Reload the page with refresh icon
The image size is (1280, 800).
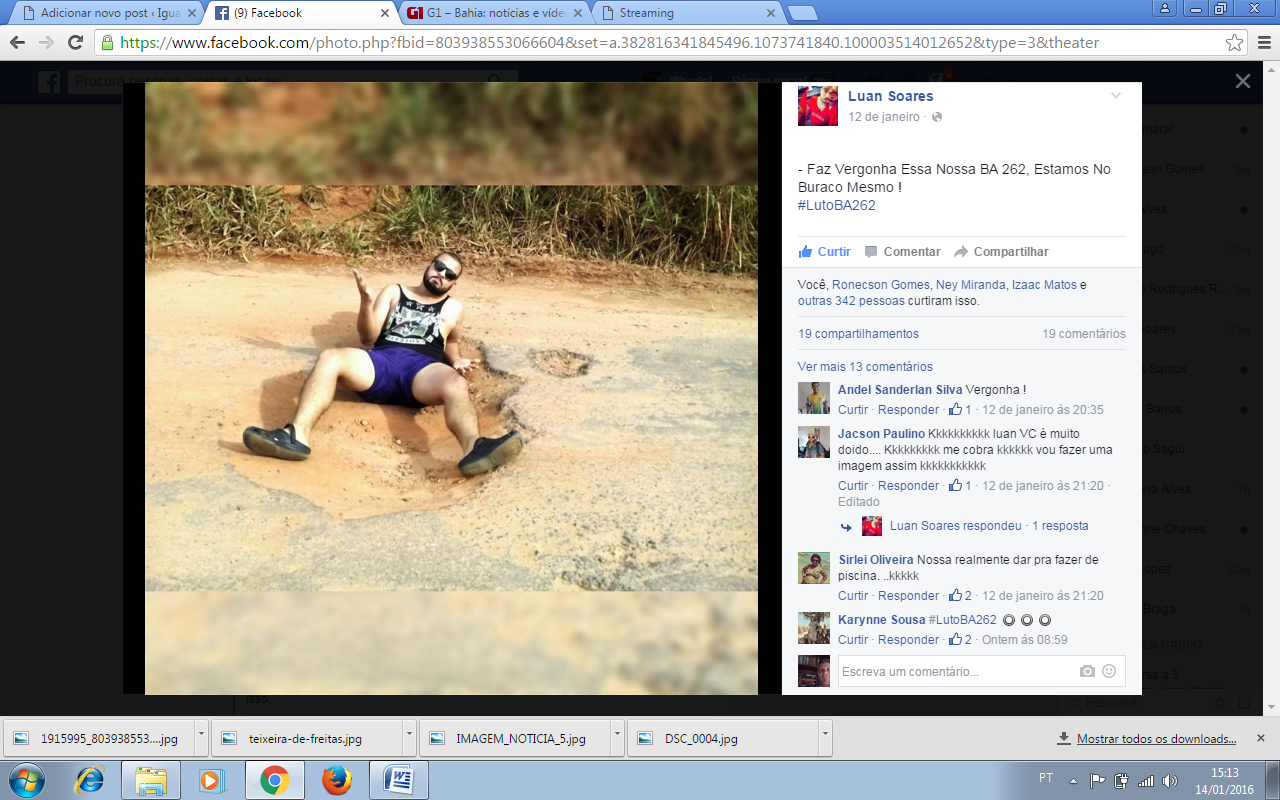(75, 43)
